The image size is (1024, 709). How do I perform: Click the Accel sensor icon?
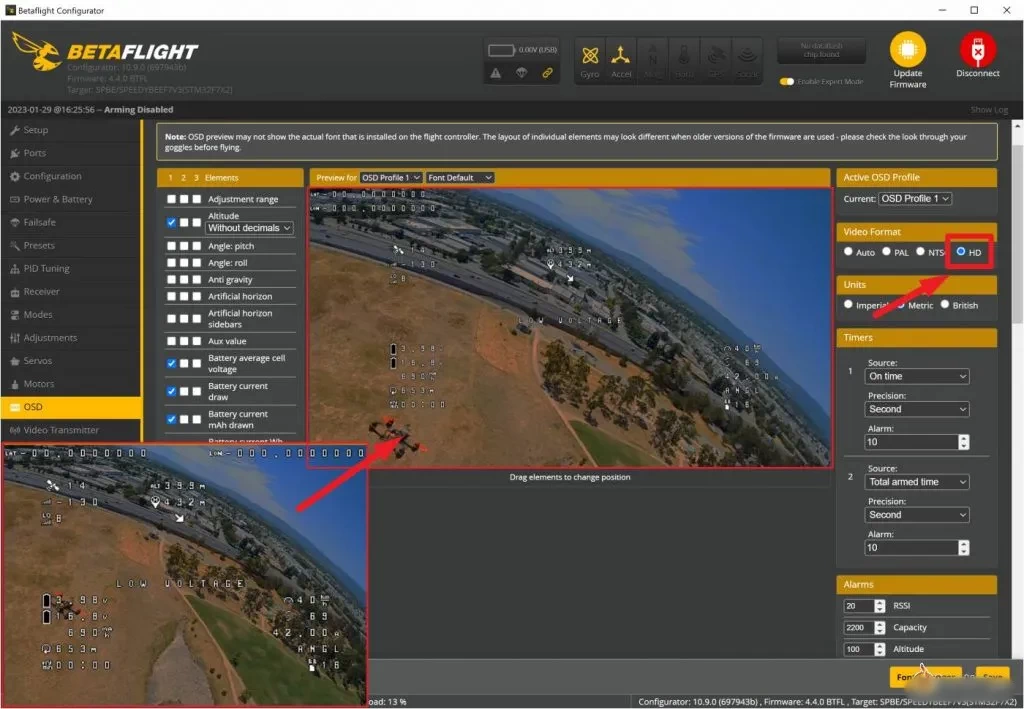621,56
